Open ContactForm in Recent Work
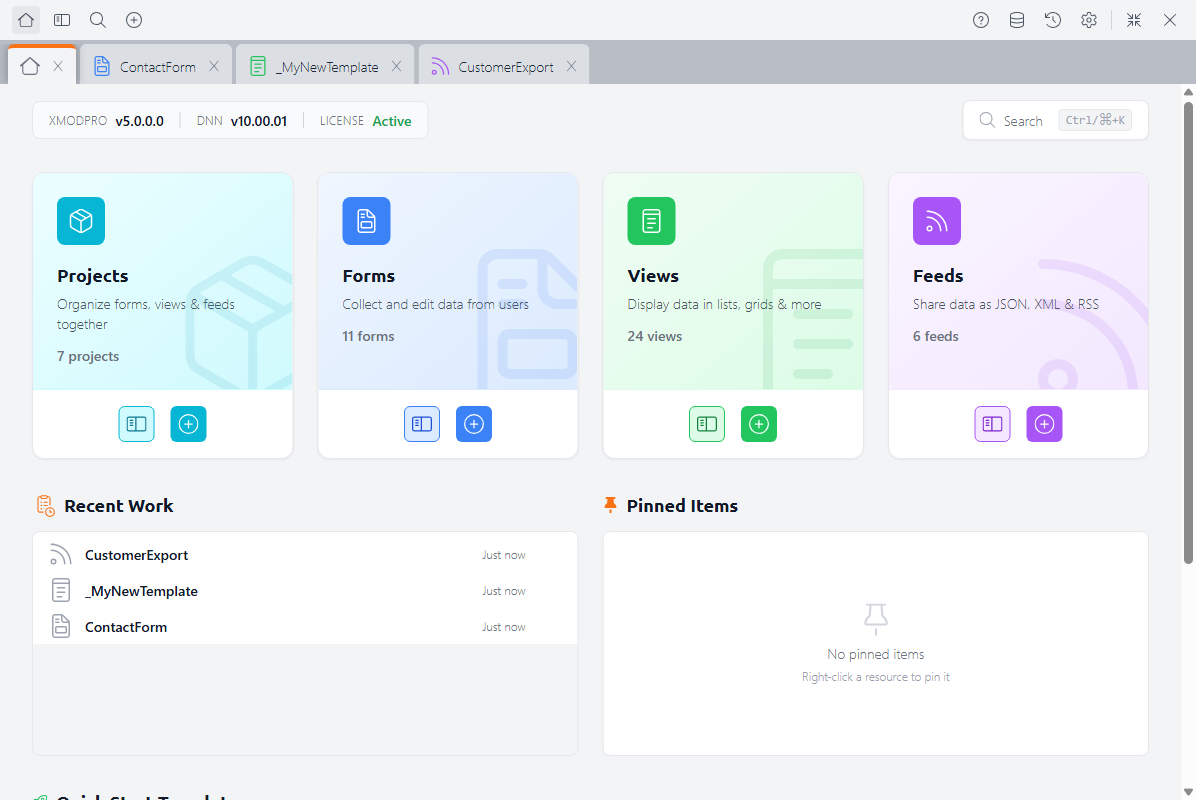1196x800 pixels. [305, 627]
